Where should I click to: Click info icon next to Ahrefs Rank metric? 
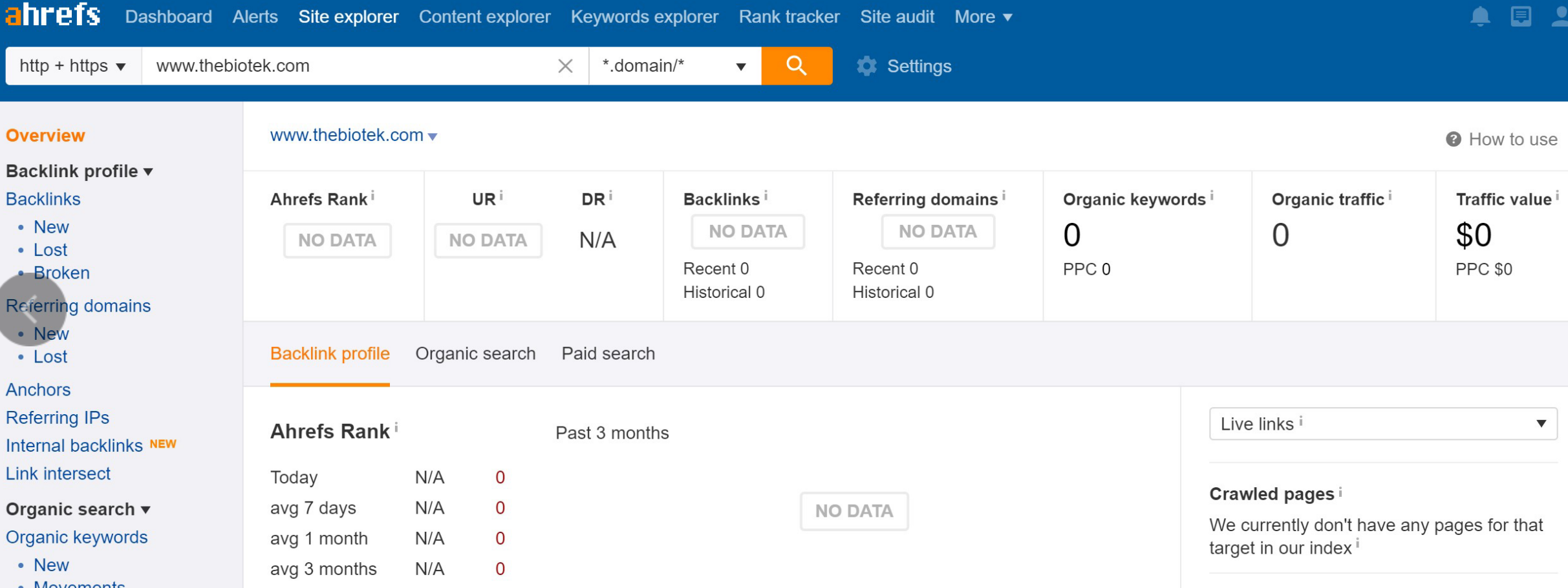click(x=373, y=196)
